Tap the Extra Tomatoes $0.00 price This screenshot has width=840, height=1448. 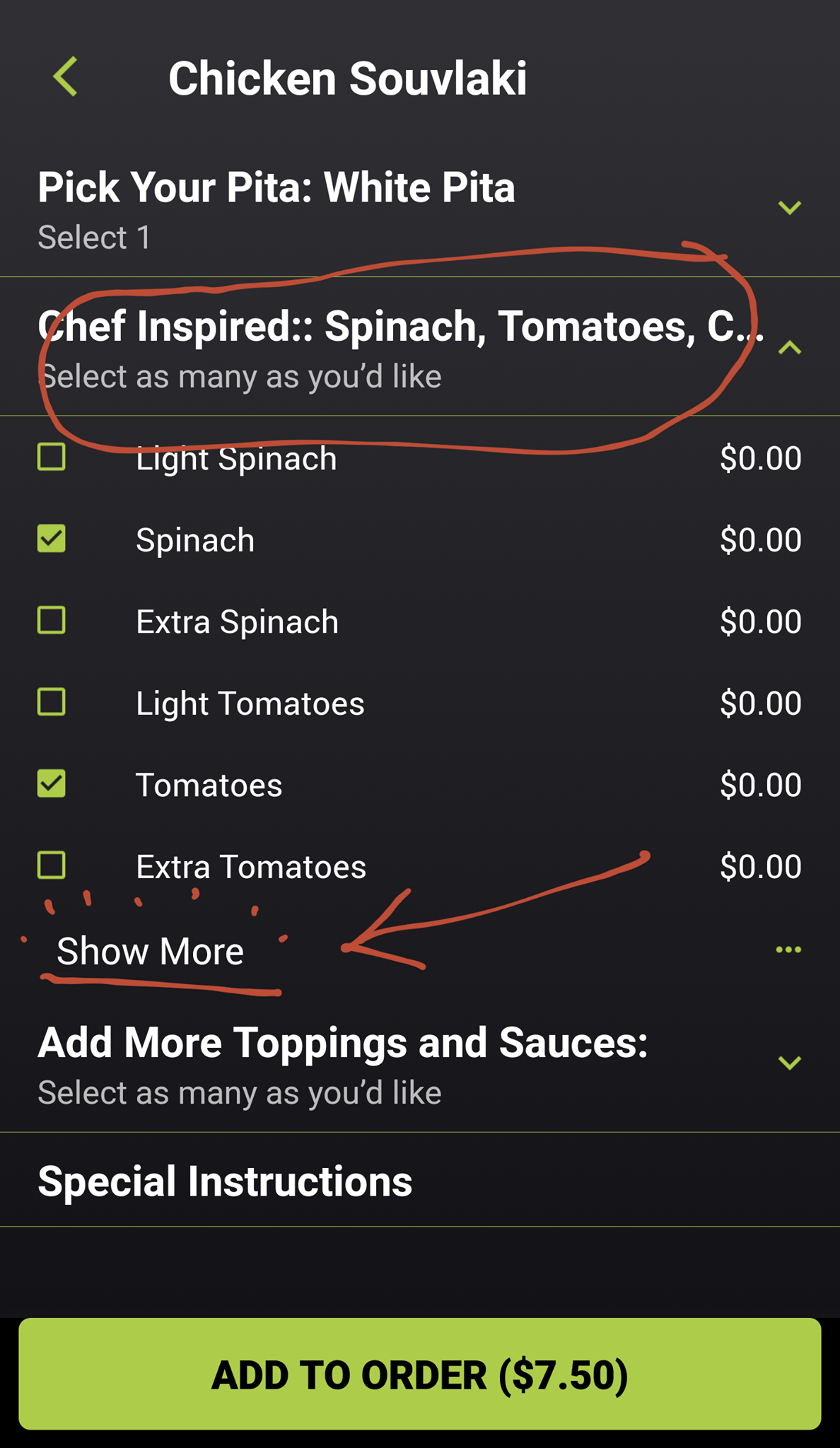(760, 867)
